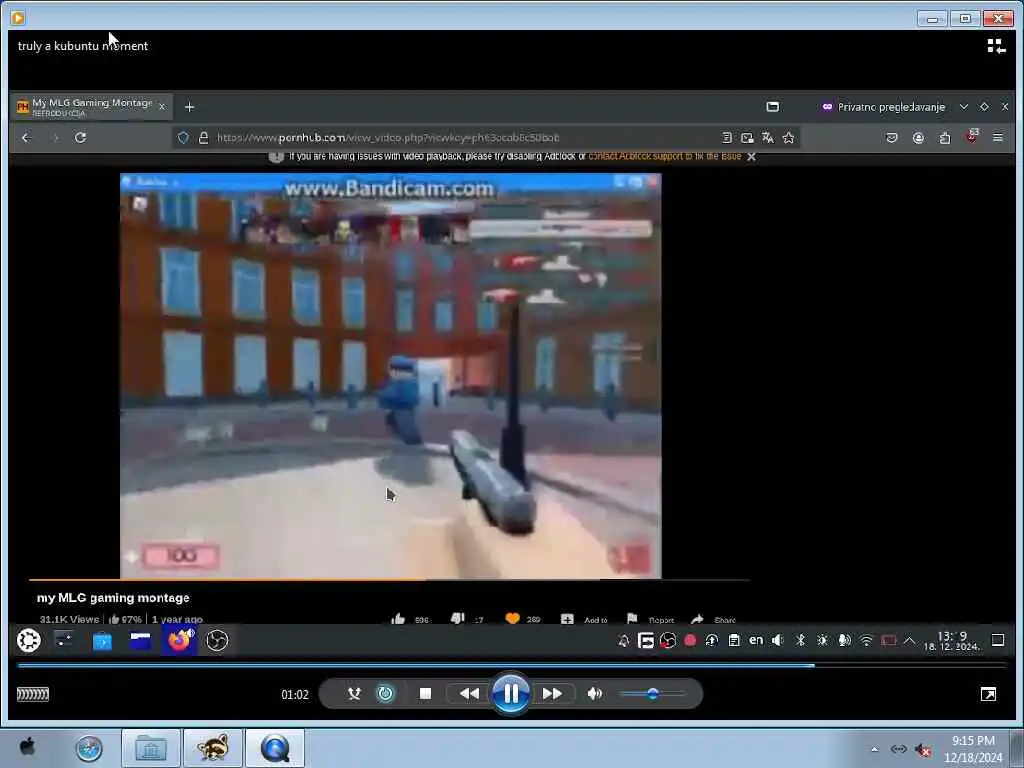The width and height of the screenshot is (1024, 768).
Task: Click the media player blue seek bar
Action: coord(512,665)
